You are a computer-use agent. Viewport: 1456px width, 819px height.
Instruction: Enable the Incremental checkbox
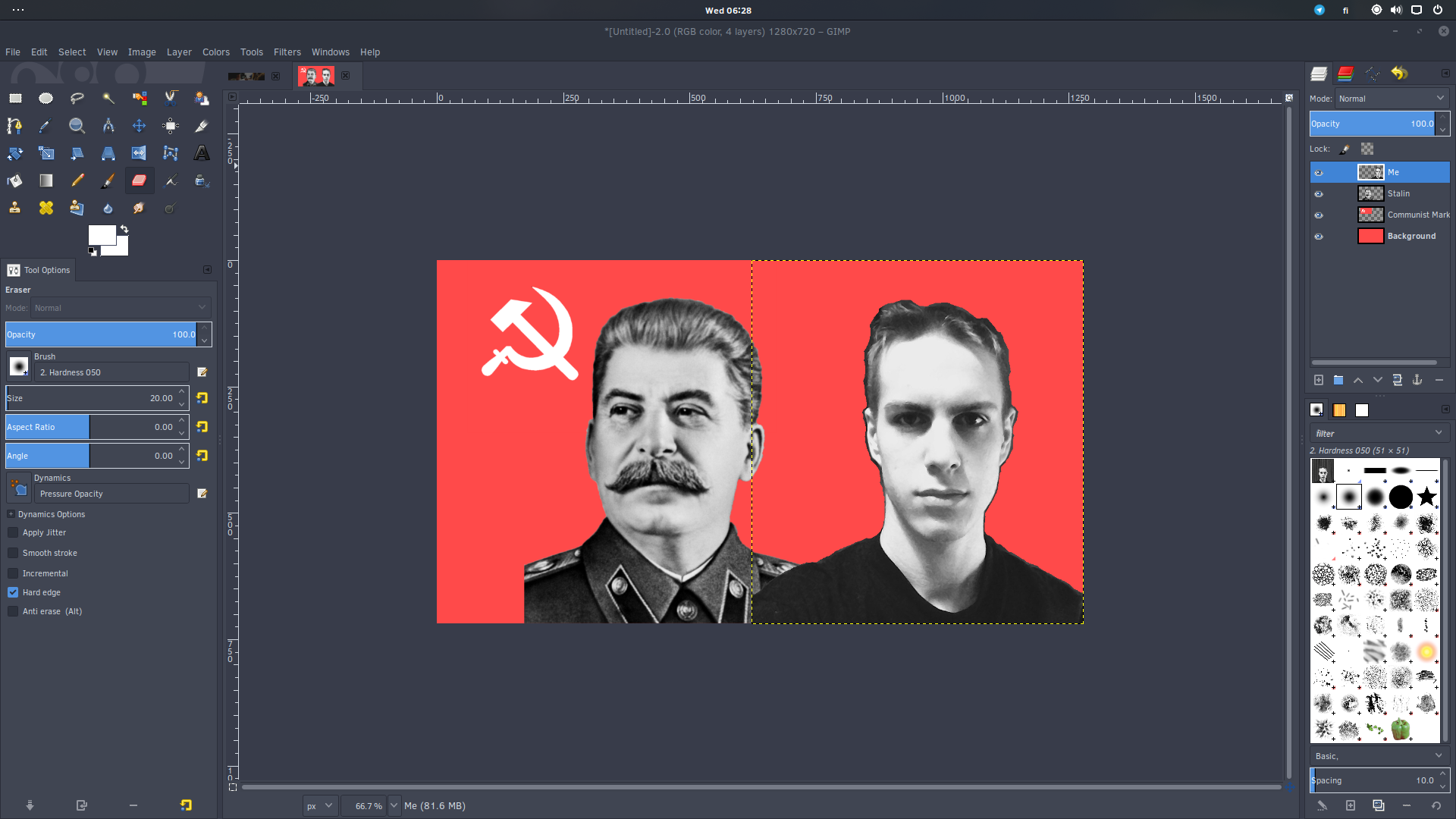click(x=13, y=573)
